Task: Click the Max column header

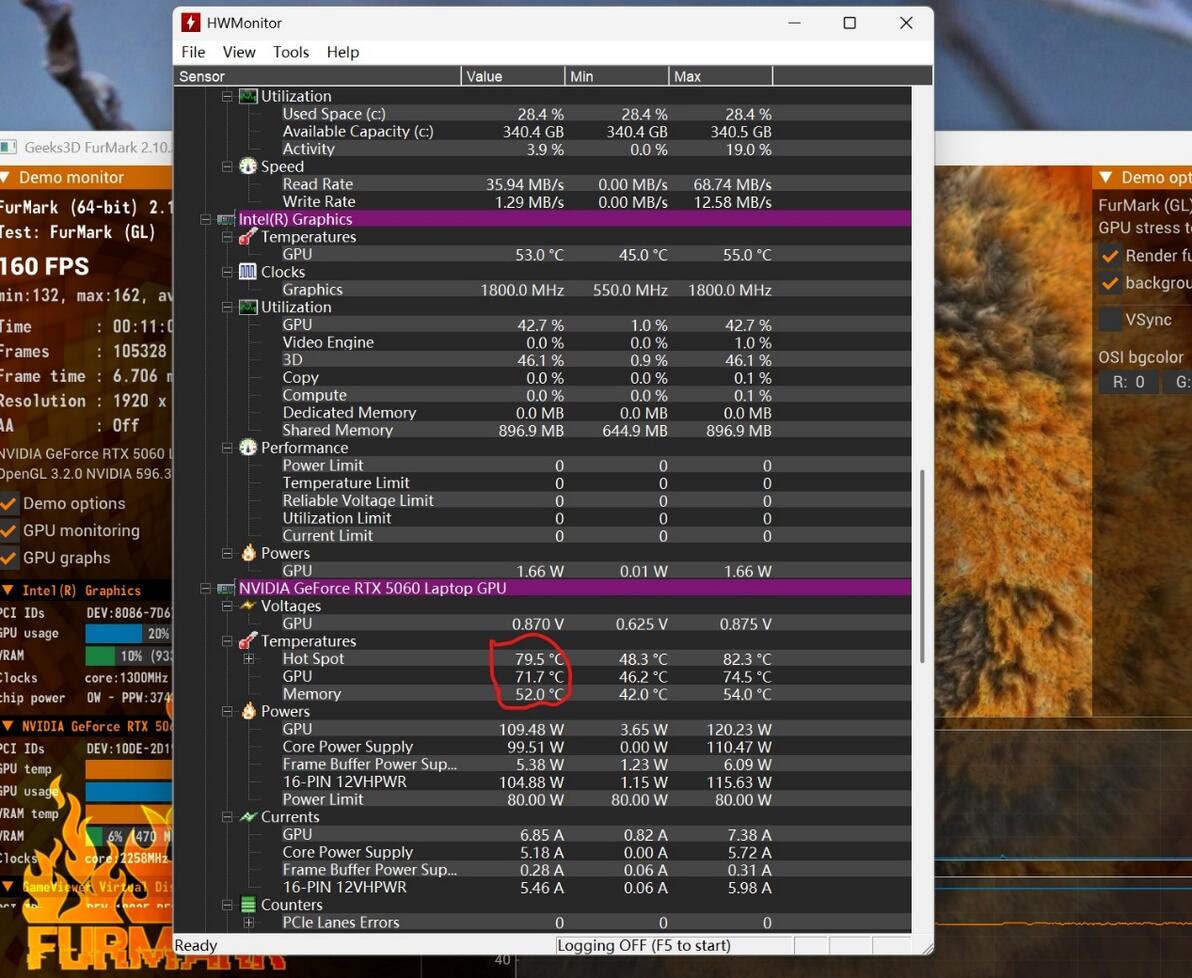Action: [x=721, y=76]
